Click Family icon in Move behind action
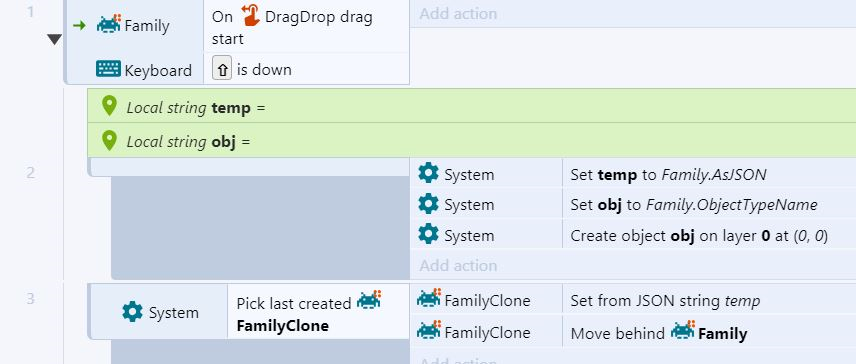 [683, 331]
